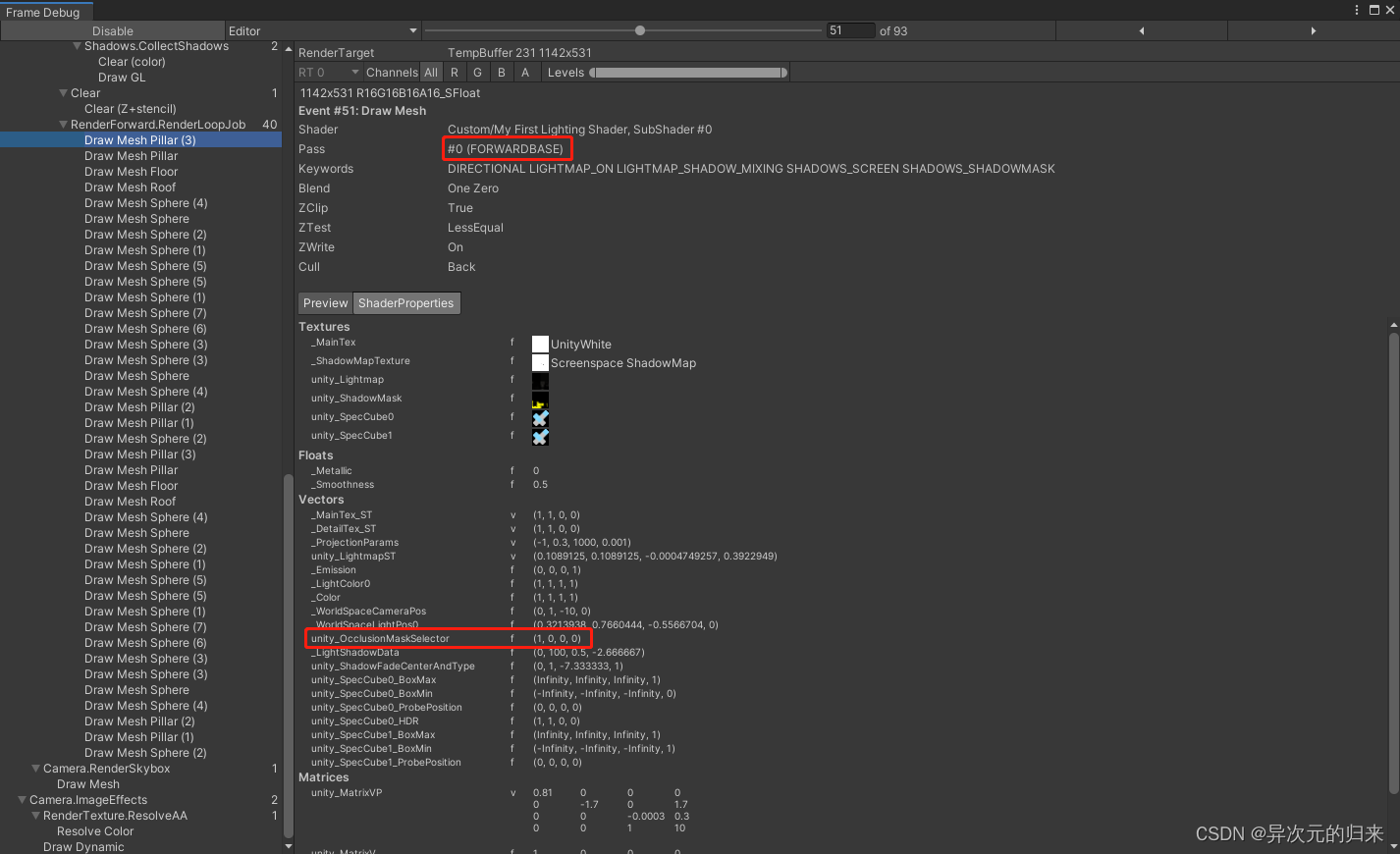The image size is (1400, 854).
Task: Move the frame event position slider
Action: coord(640,30)
